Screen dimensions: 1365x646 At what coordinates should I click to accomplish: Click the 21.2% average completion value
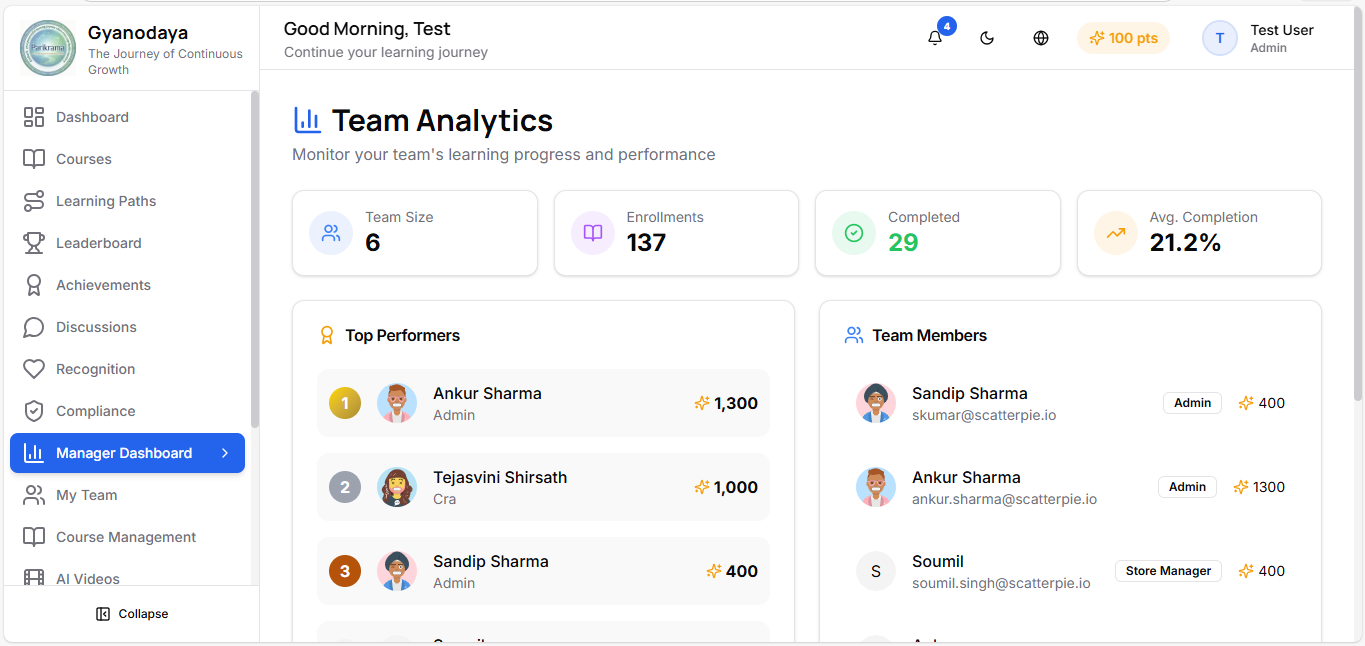pos(1185,243)
